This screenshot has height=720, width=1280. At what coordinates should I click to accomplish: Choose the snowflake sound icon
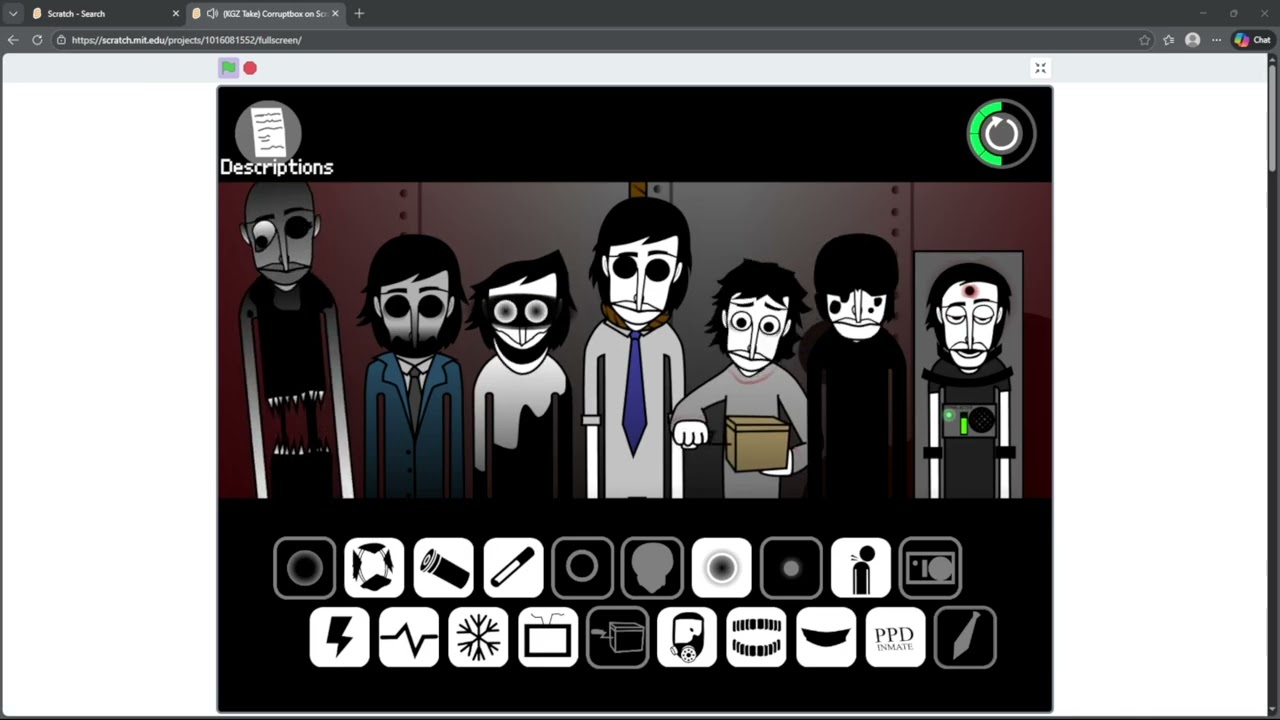[479, 637]
